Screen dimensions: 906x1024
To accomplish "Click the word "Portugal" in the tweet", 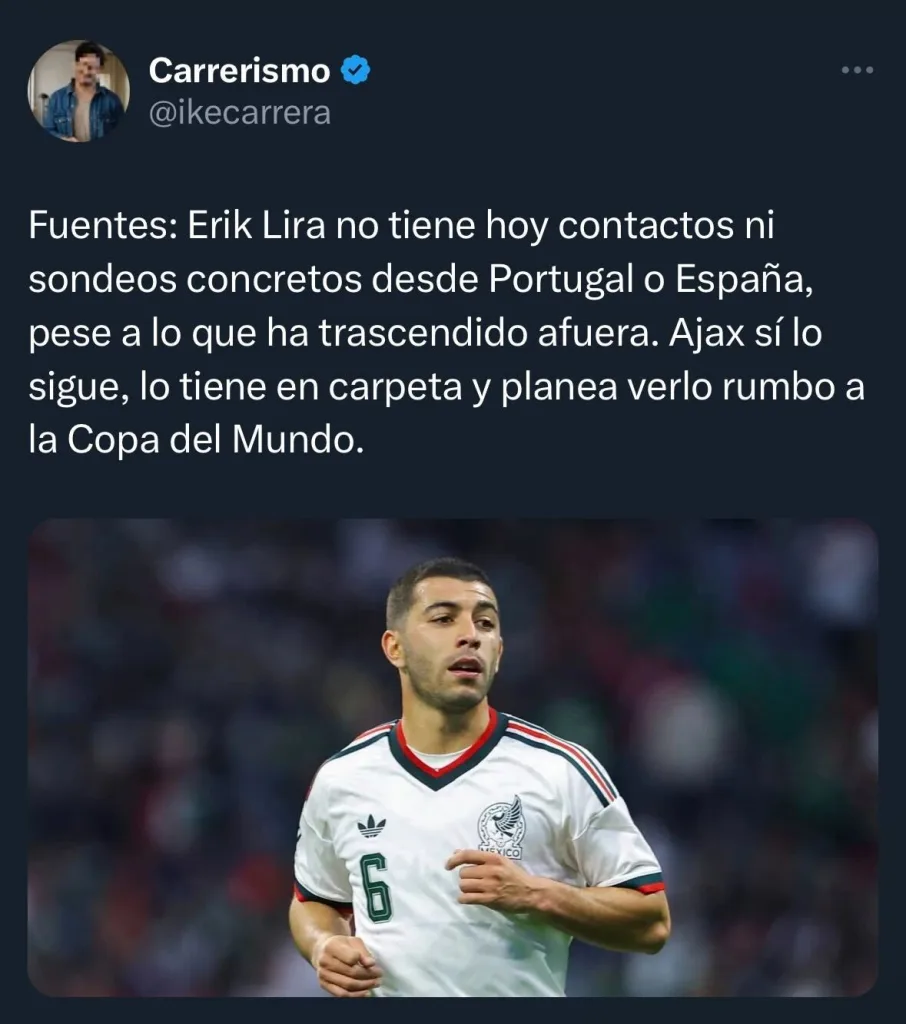I will click(x=561, y=280).
